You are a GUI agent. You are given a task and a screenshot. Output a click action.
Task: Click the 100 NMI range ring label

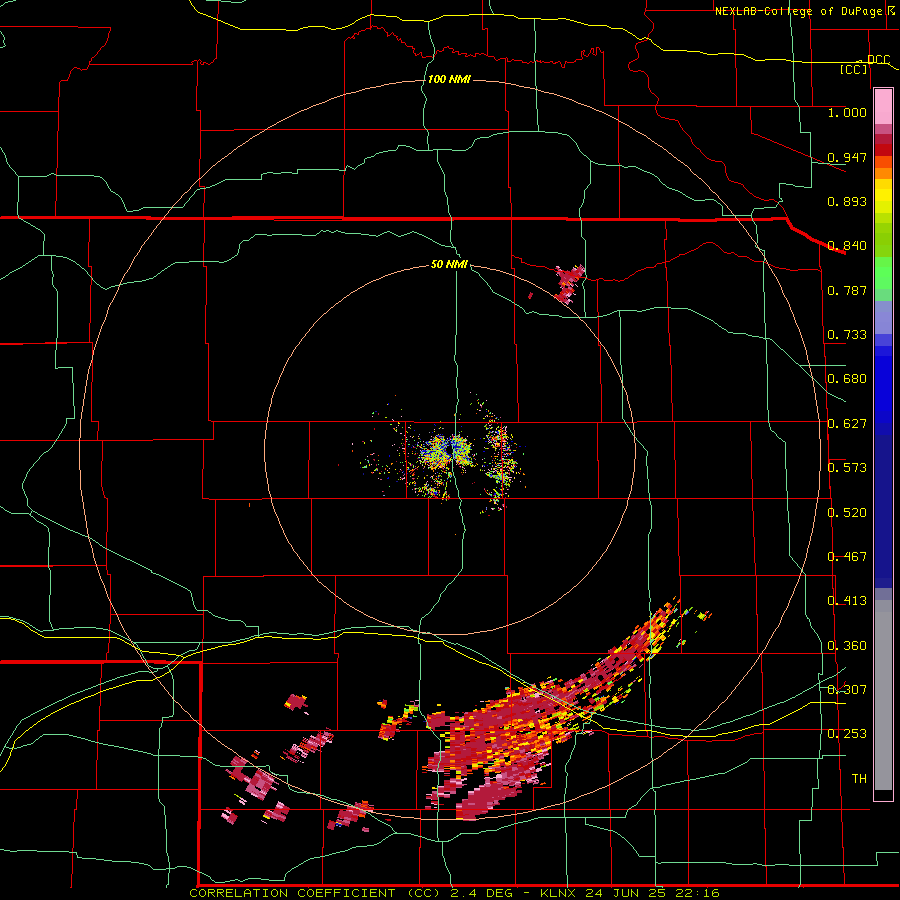click(x=449, y=79)
